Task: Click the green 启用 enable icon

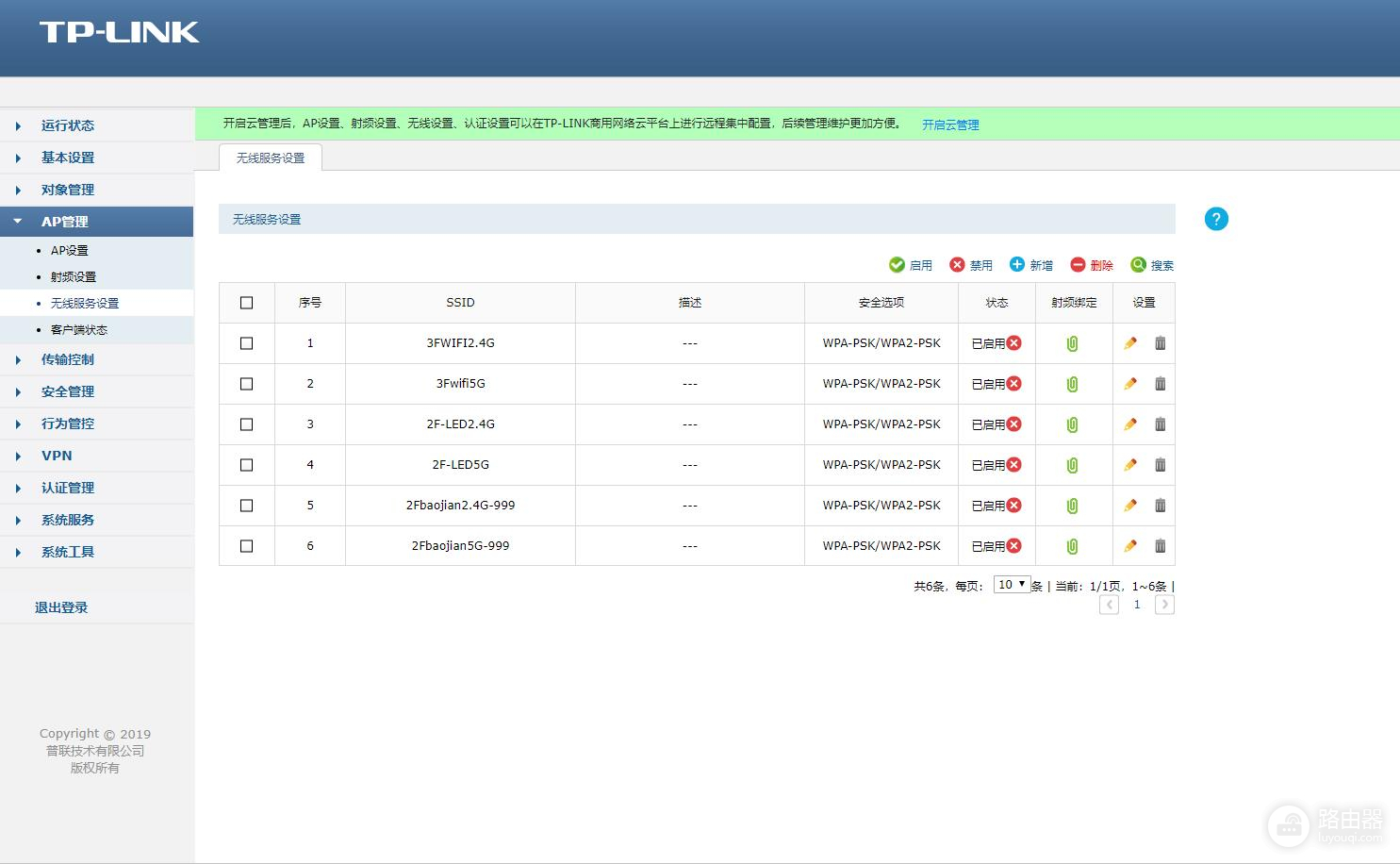Action: point(897,265)
